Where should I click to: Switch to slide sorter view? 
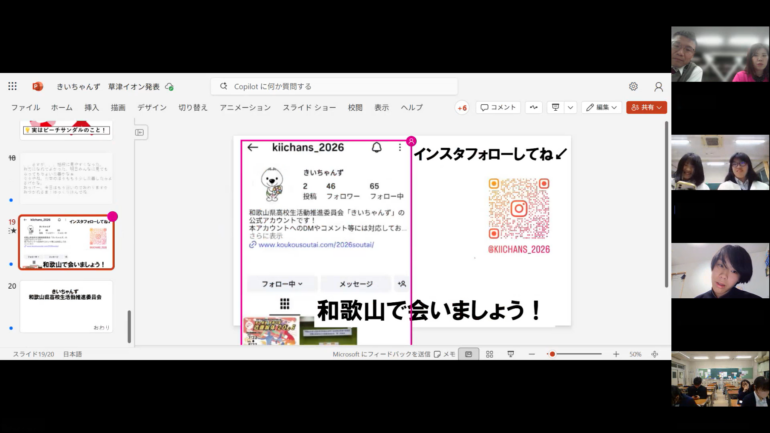489,354
